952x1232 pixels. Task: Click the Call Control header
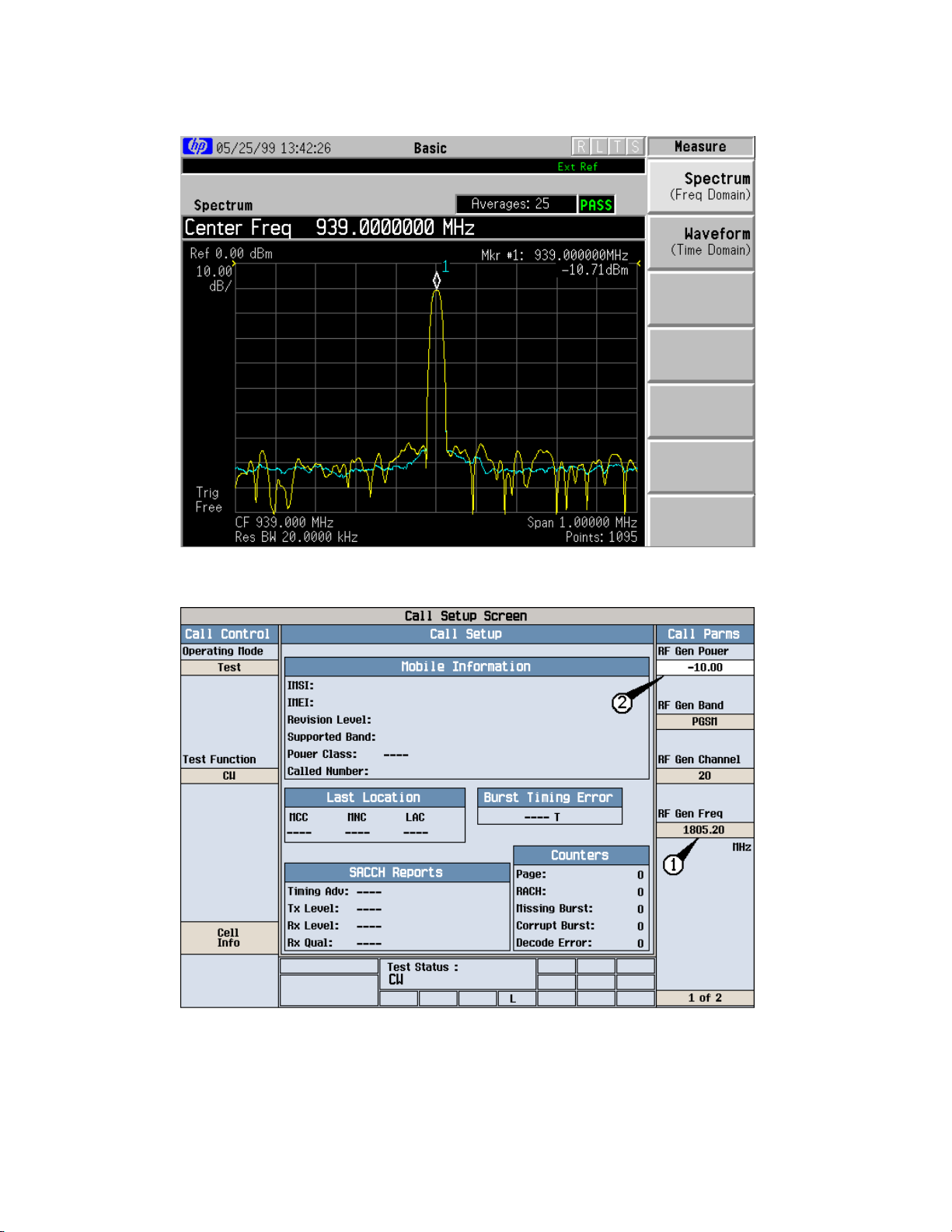click(229, 634)
